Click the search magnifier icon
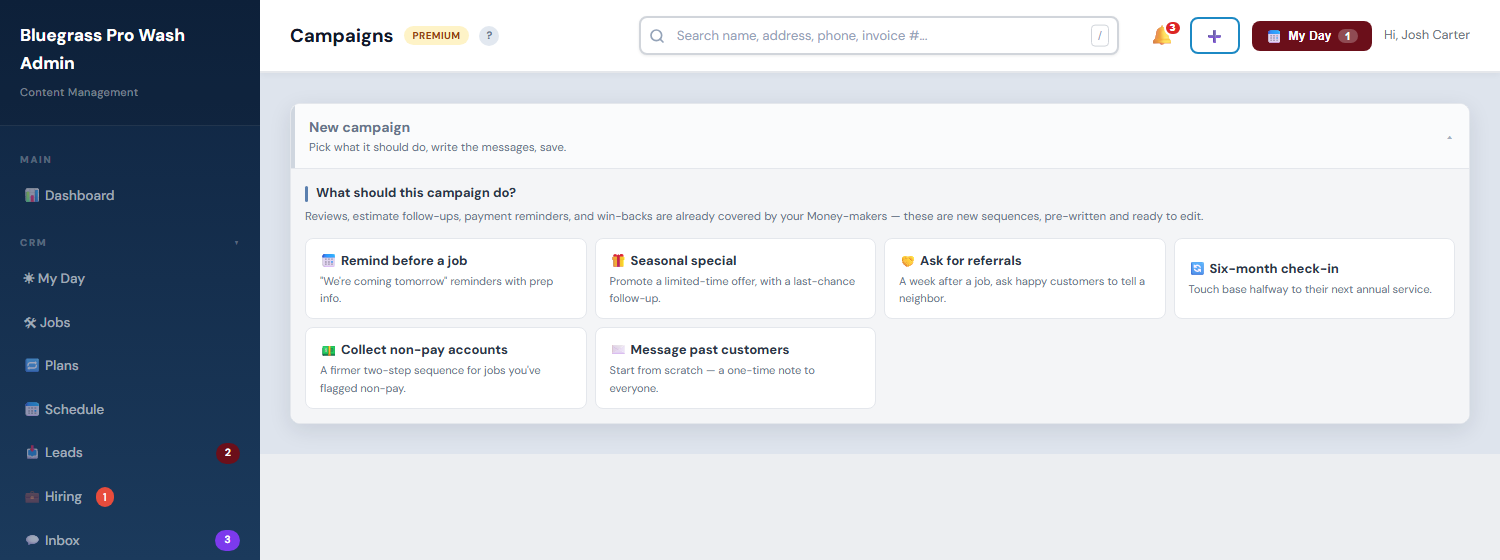The height and width of the screenshot is (560, 1500). tap(657, 36)
